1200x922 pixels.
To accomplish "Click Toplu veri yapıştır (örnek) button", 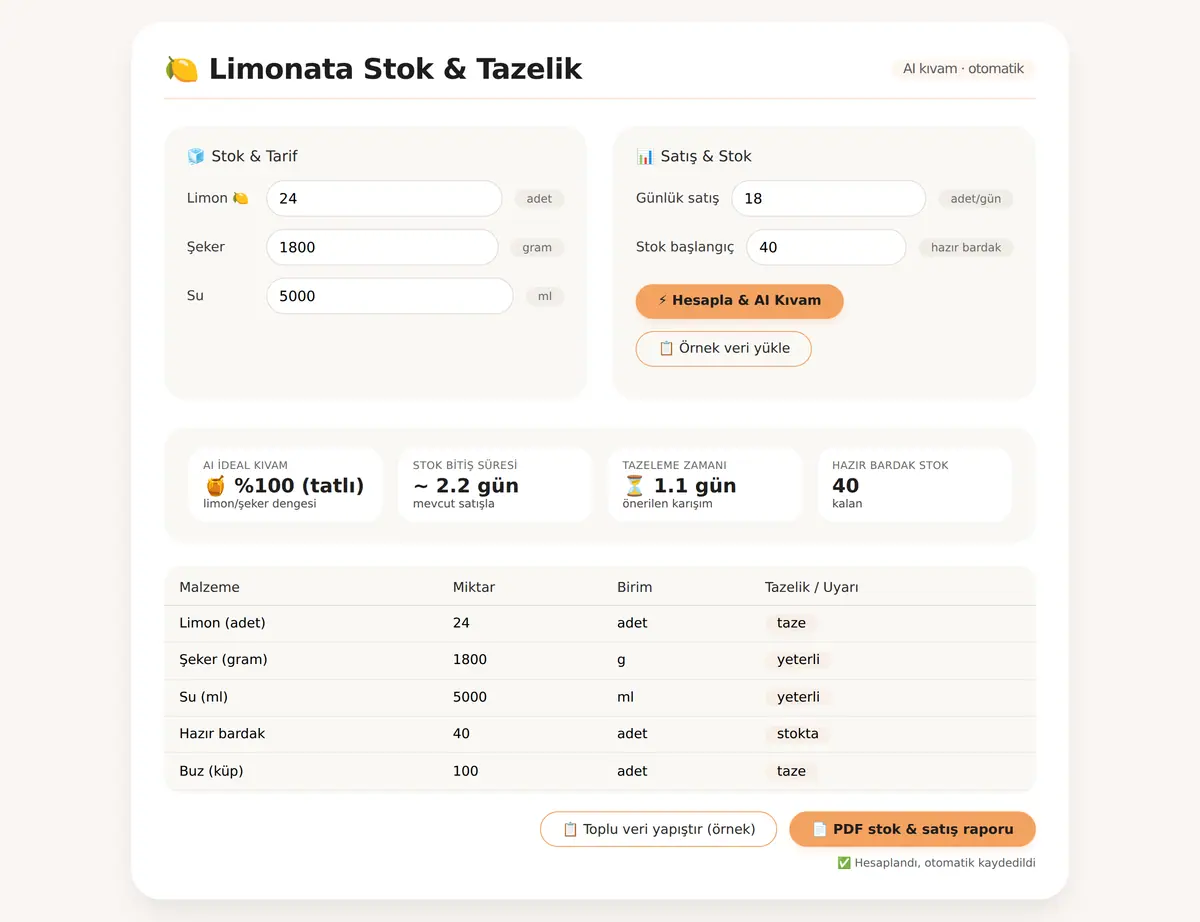I will [658, 829].
